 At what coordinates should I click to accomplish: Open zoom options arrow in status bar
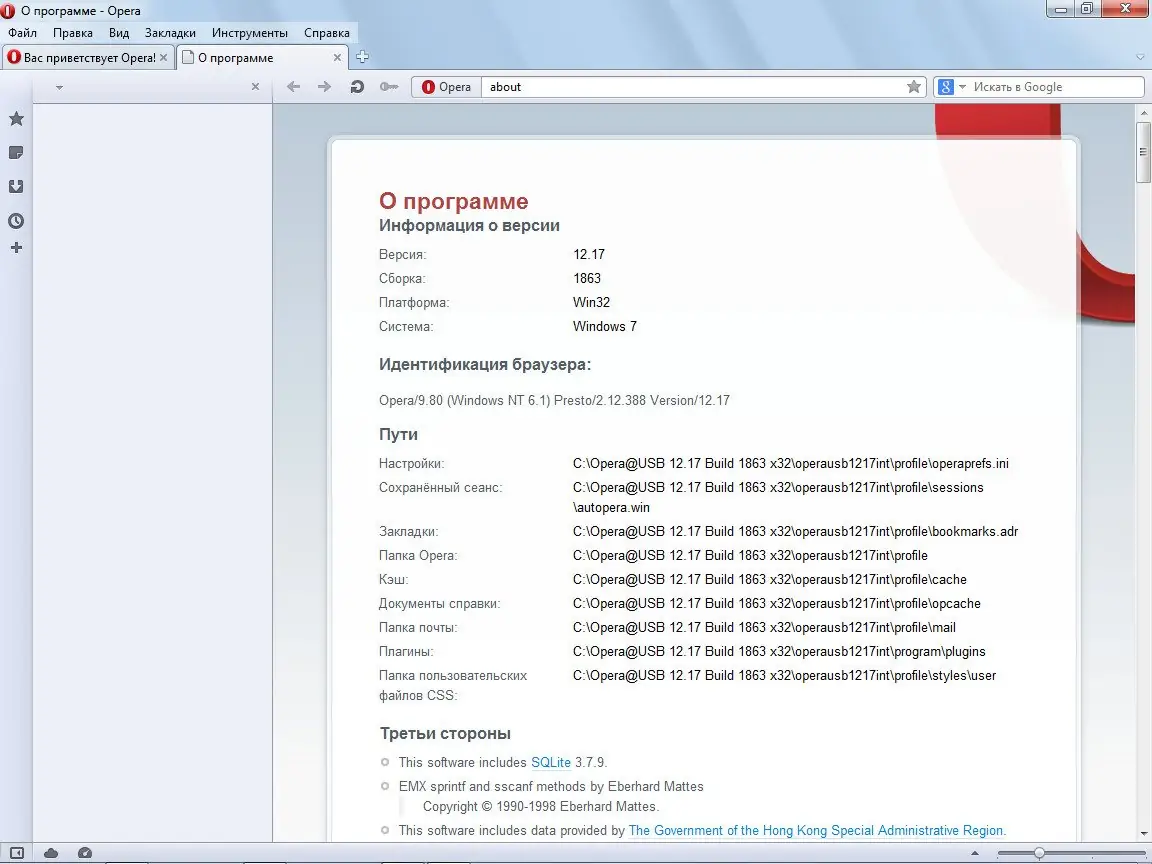pyautogui.click(x=975, y=853)
